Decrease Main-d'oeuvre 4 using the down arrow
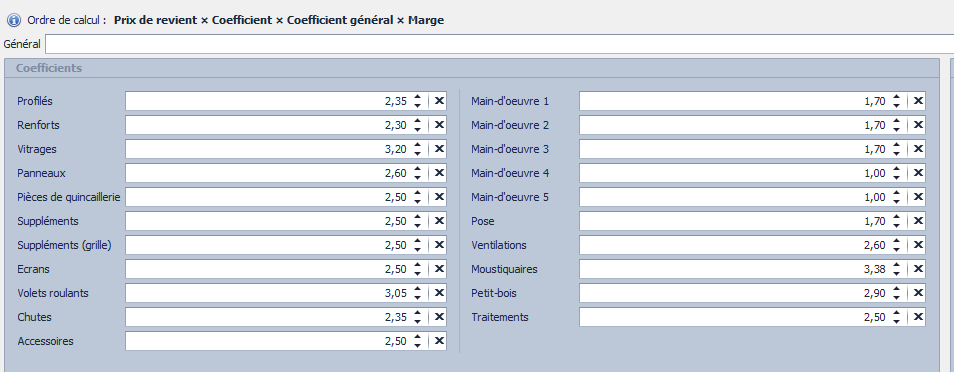 click(x=896, y=177)
